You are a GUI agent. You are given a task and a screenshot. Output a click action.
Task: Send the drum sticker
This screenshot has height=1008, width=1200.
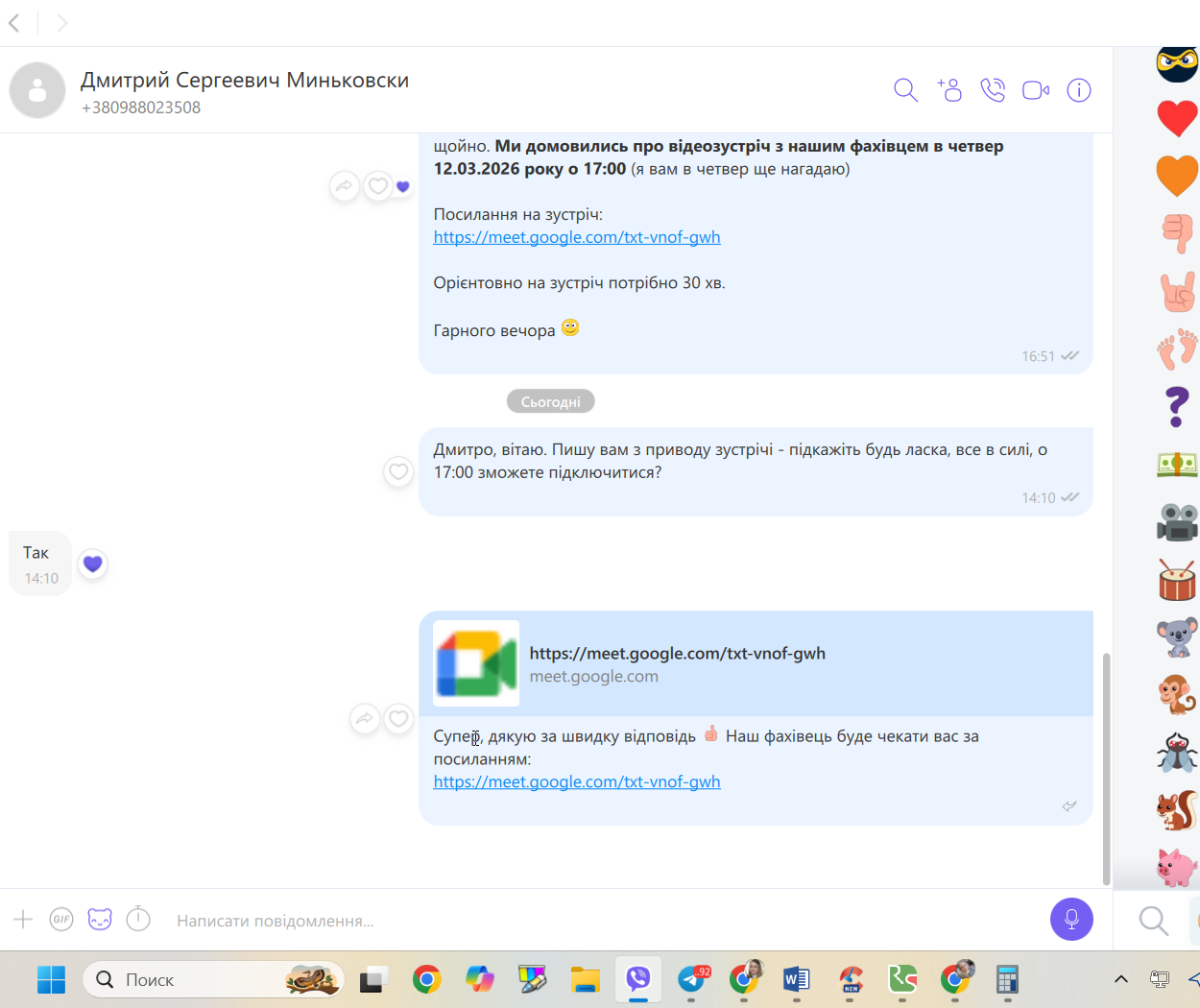click(1177, 580)
